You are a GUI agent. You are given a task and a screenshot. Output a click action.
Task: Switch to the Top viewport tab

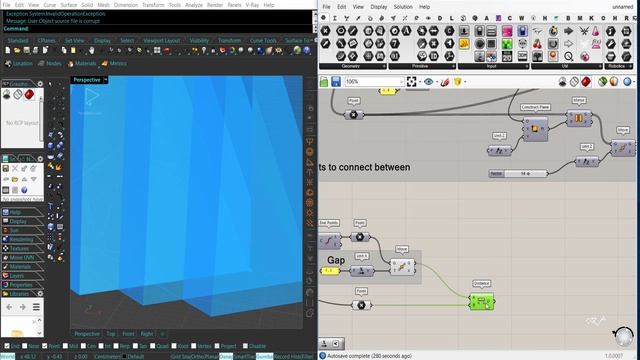(111, 334)
